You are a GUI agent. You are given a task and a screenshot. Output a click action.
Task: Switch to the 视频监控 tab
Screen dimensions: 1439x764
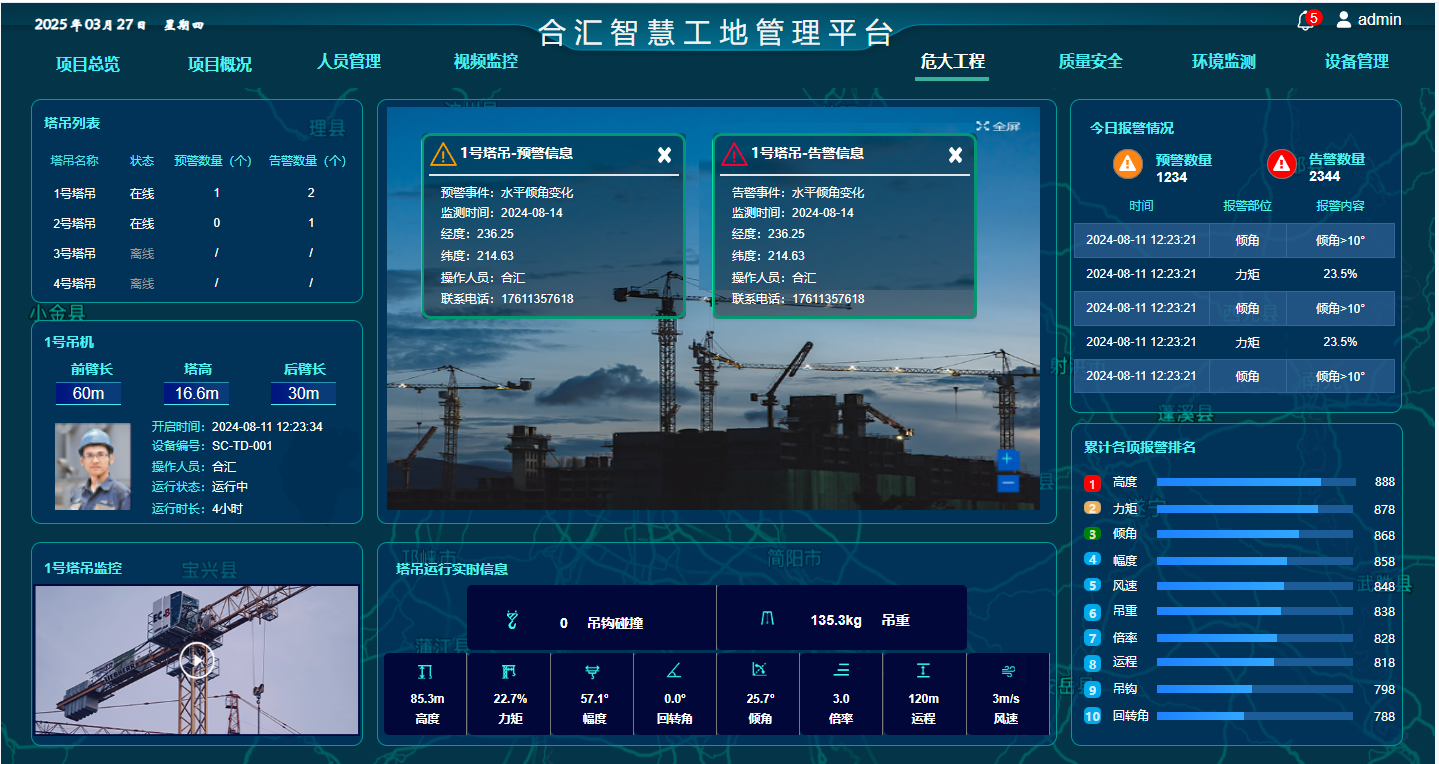click(485, 61)
